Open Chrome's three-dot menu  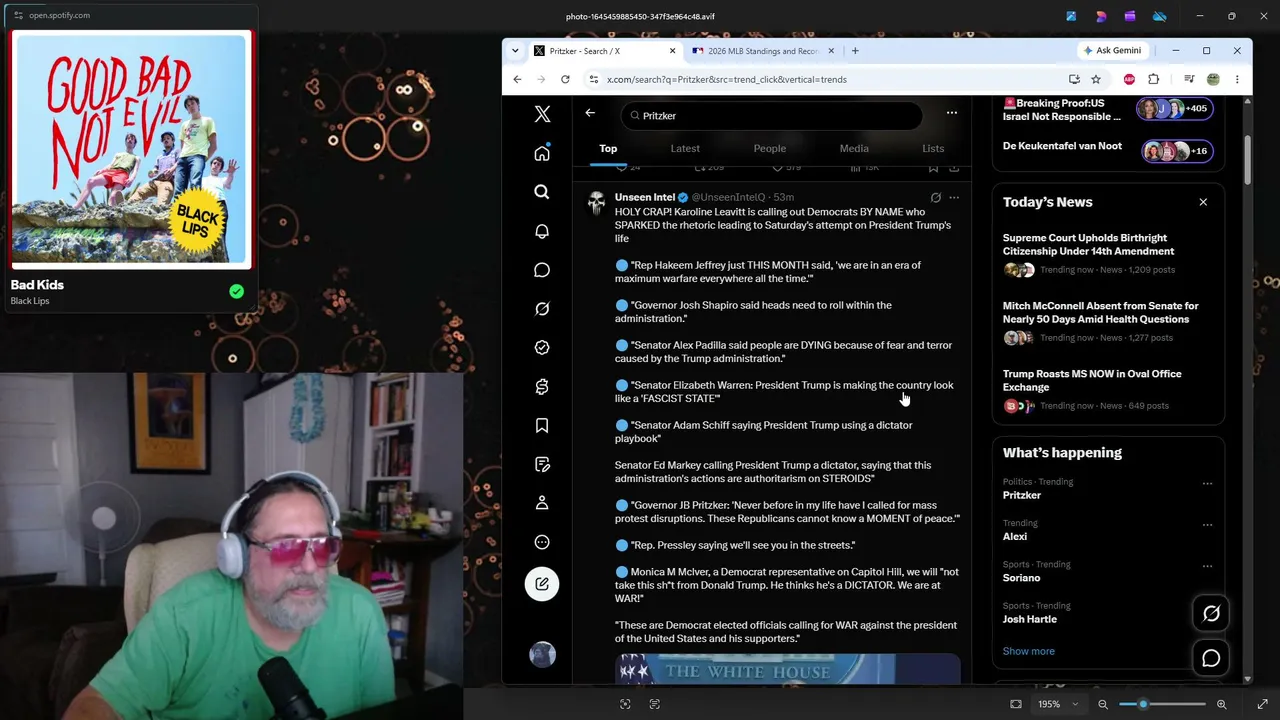coord(1237,79)
